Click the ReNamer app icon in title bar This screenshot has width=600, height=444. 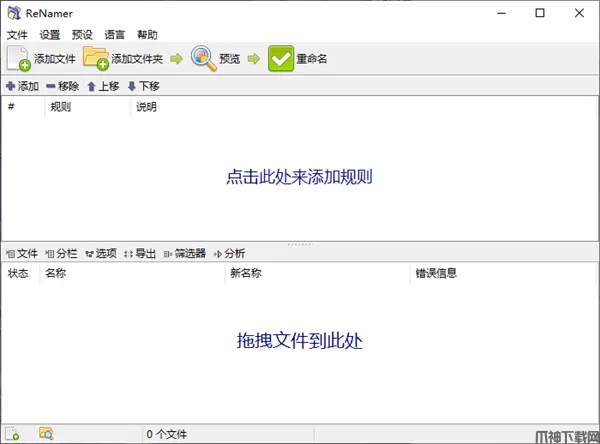(x=14, y=13)
